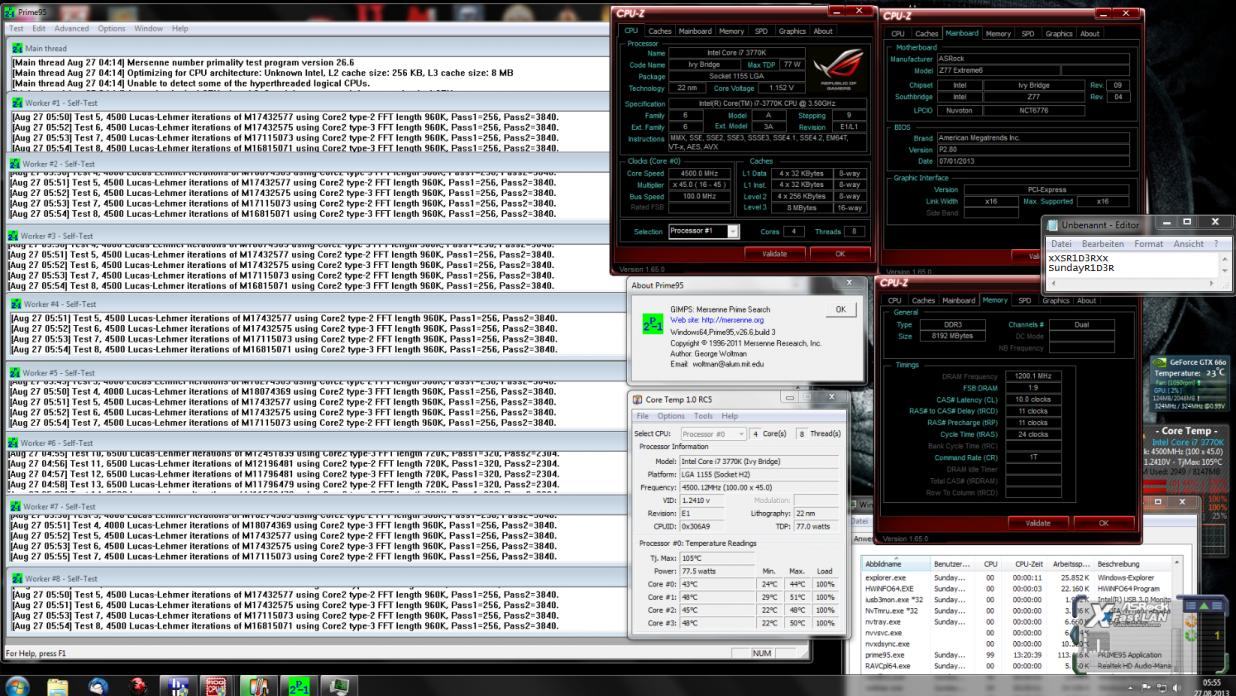
Task: Click the Worker #2 window icon
Action: [14, 163]
